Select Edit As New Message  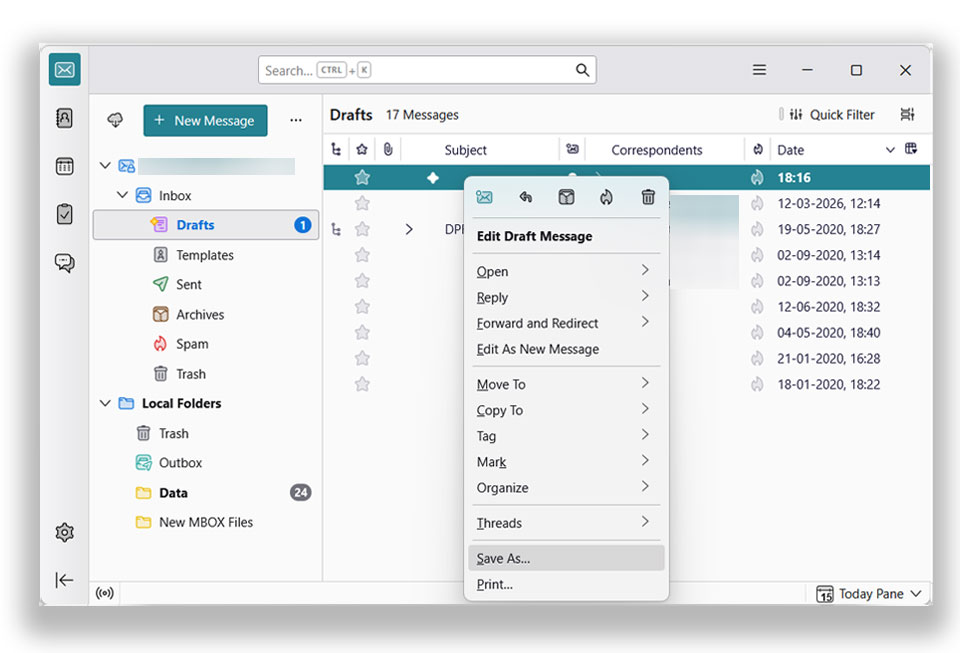(x=566, y=349)
